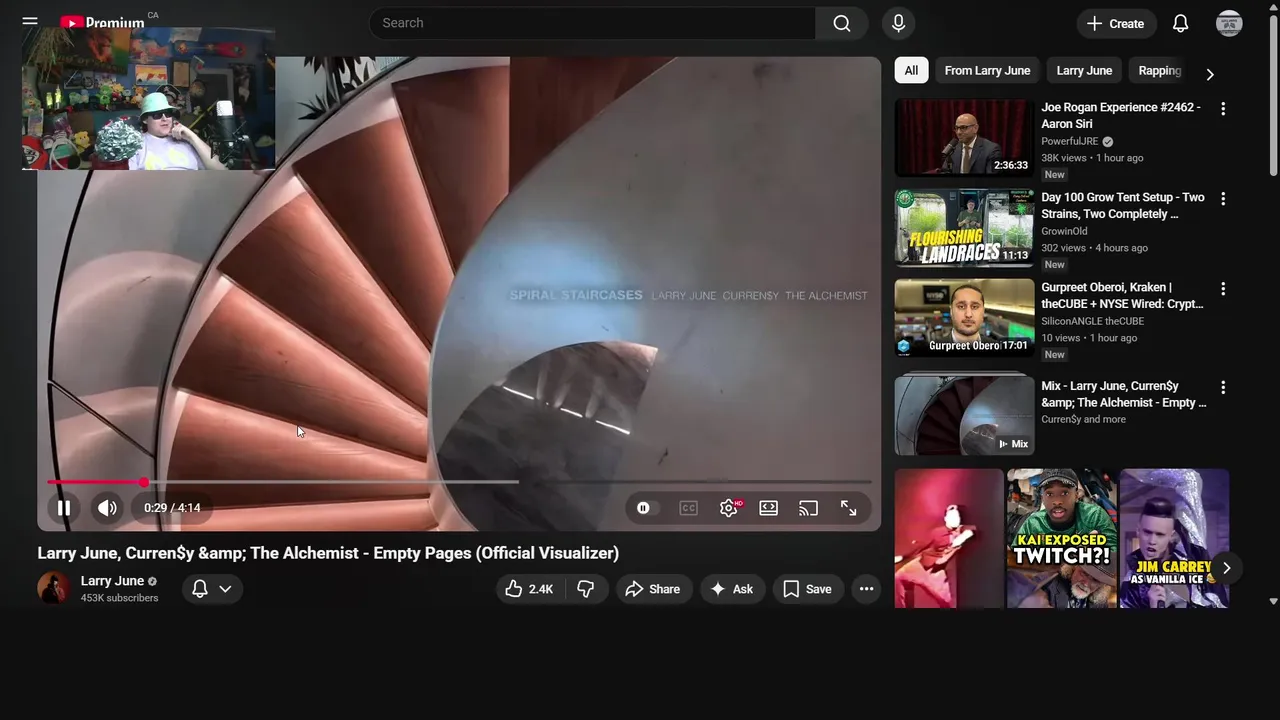1280x720 pixels.
Task: Open options for Gurpreet Oberoi video
Action: point(1222,288)
